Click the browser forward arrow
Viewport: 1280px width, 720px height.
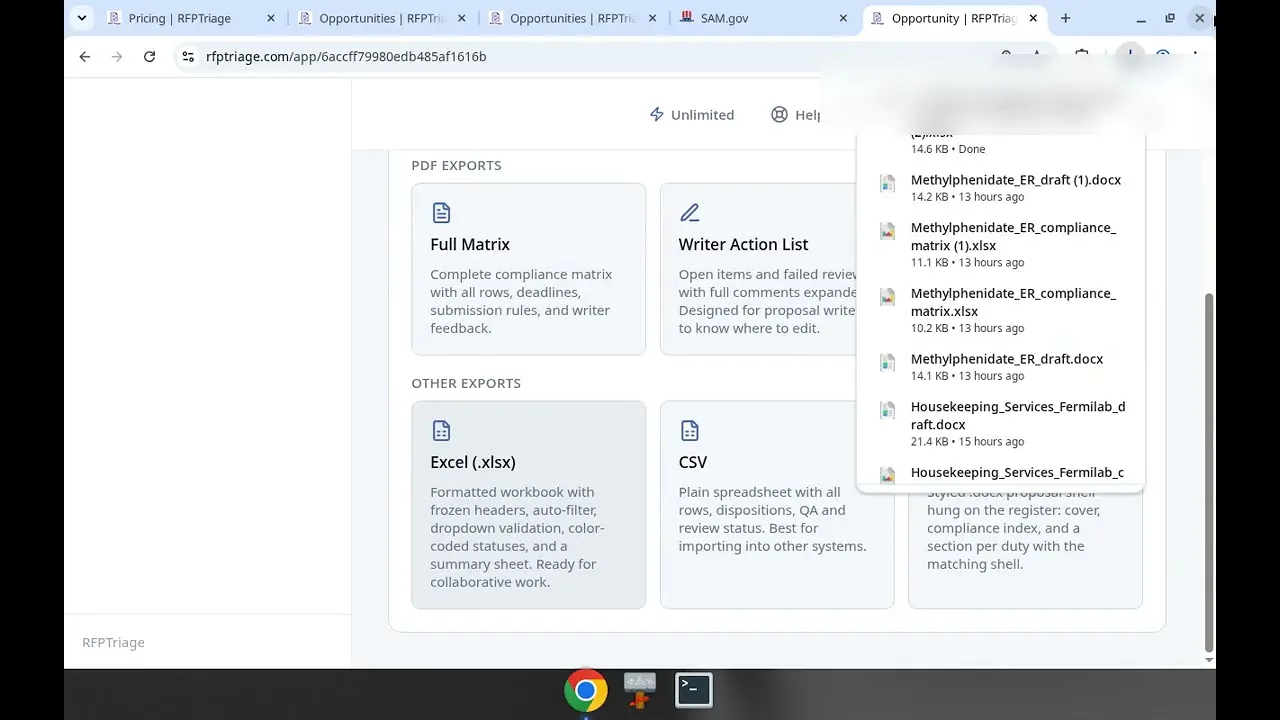(117, 57)
